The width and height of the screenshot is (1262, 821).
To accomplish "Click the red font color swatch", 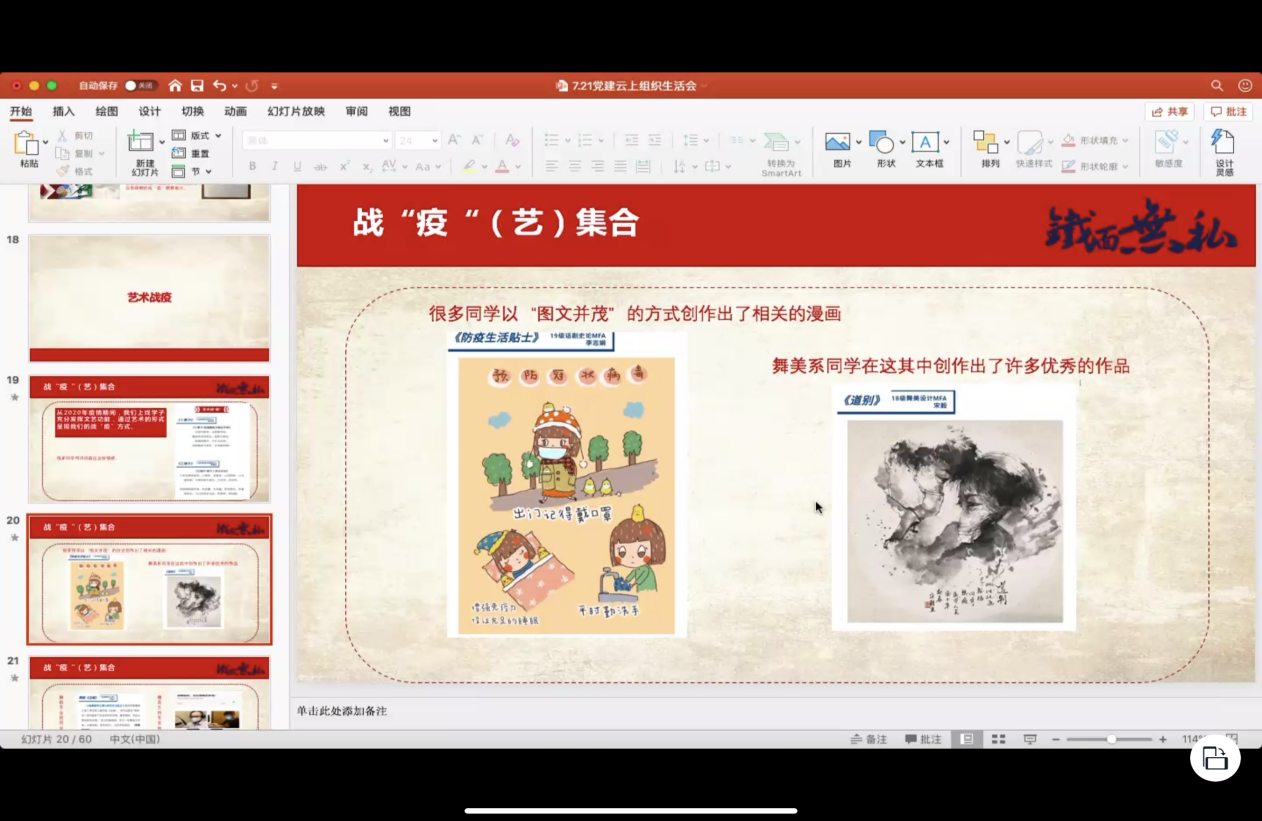I will (502, 166).
